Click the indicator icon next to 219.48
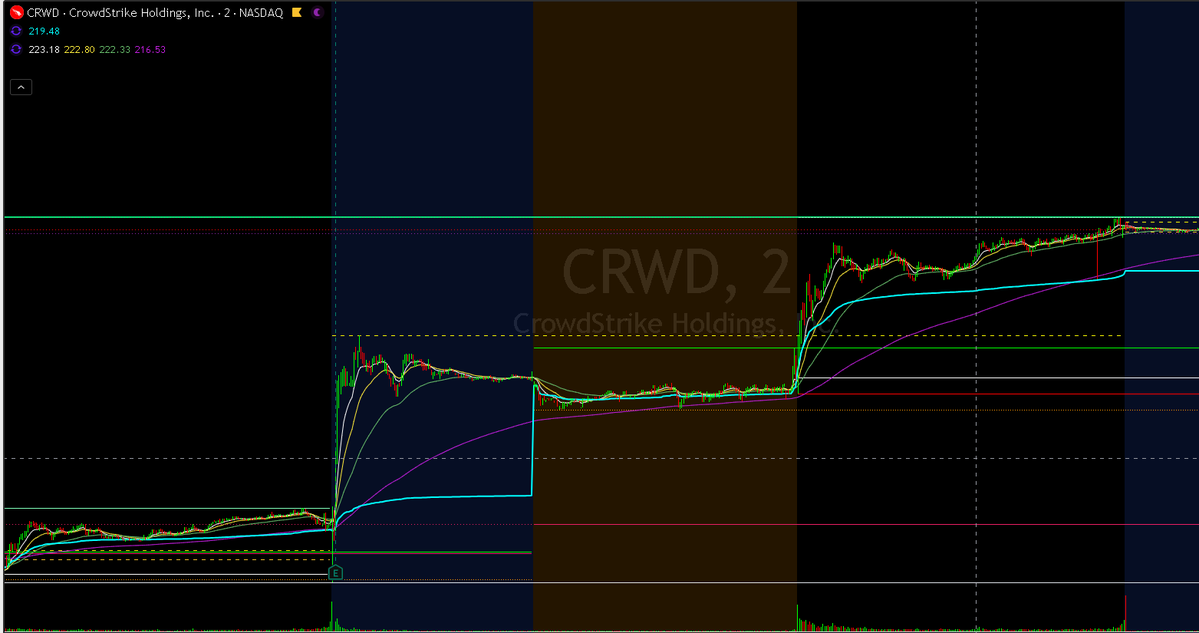The height and width of the screenshot is (633, 1199). coord(16,31)
